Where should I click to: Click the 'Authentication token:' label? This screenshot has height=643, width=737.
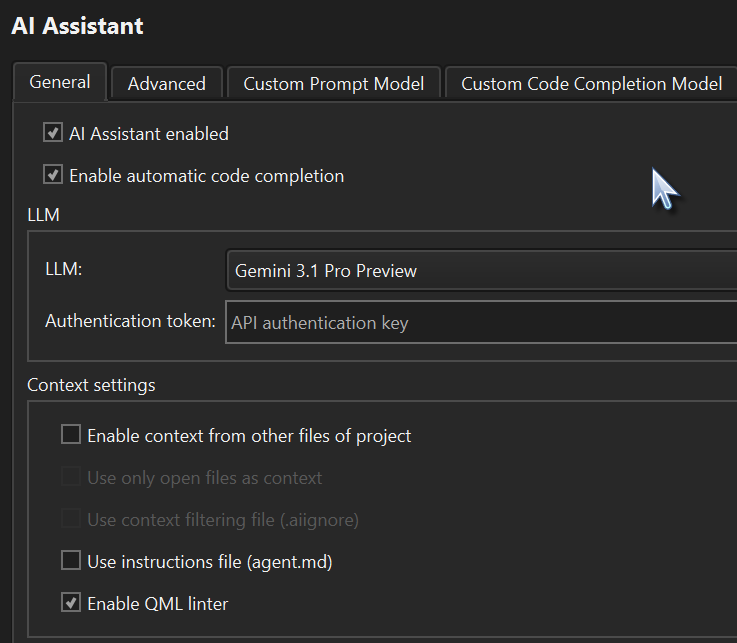[130, 321]
